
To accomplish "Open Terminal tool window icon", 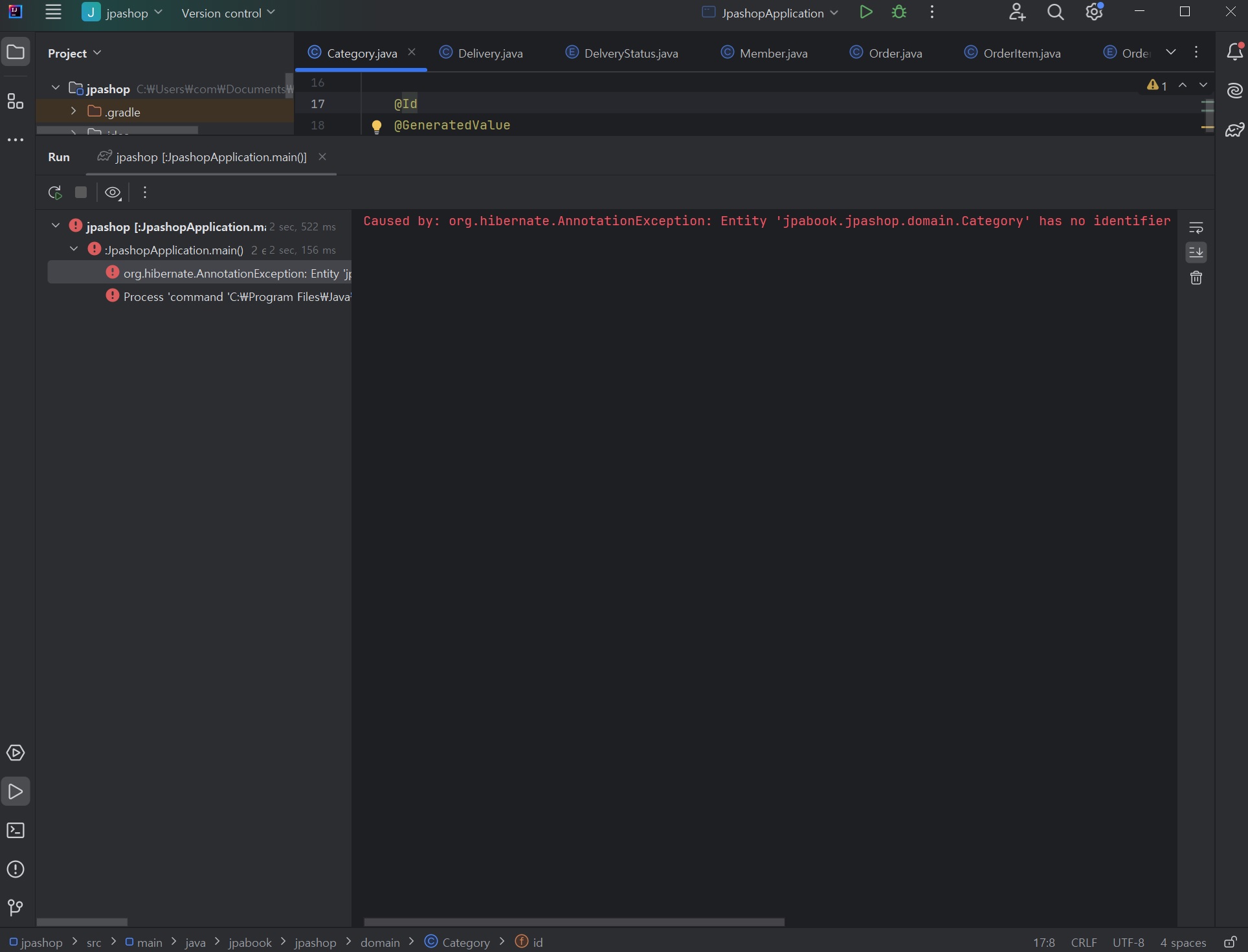I will (16, 830).
